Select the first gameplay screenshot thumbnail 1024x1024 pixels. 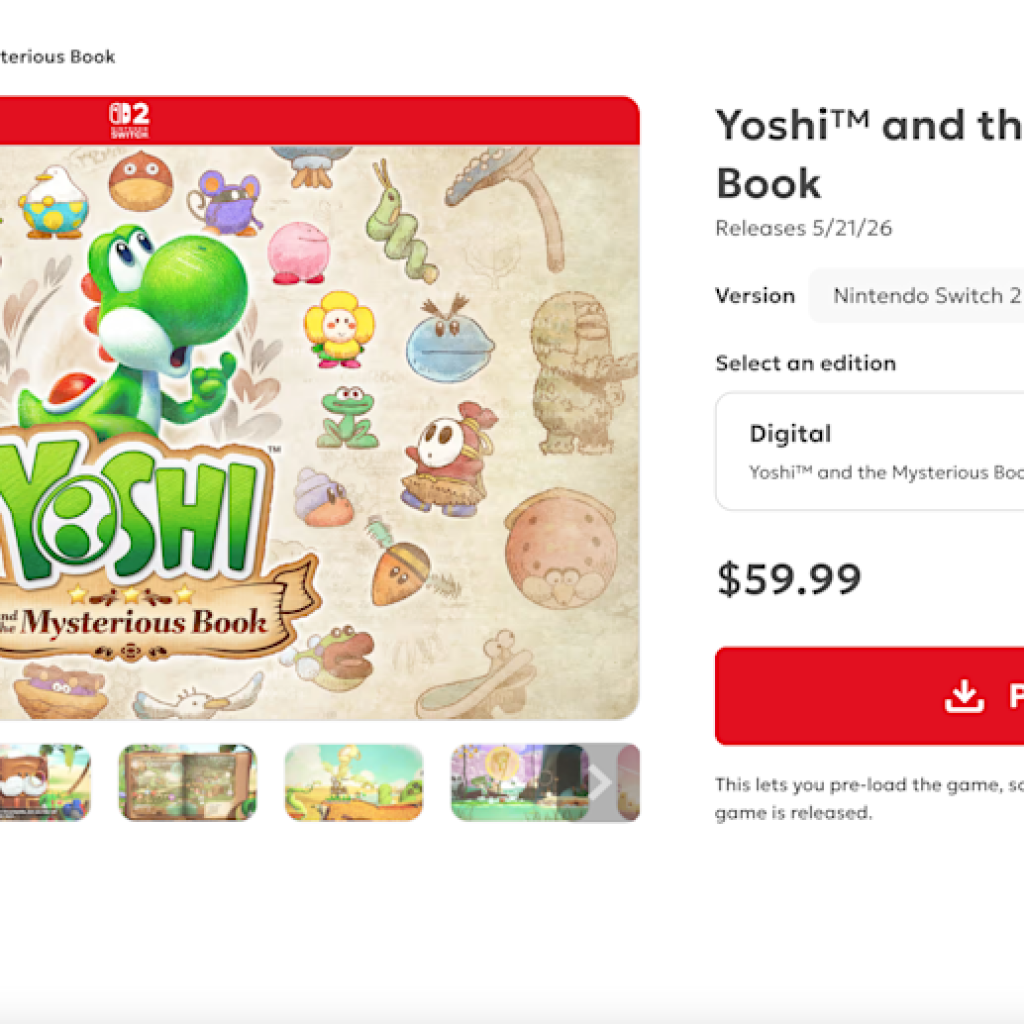45,783
